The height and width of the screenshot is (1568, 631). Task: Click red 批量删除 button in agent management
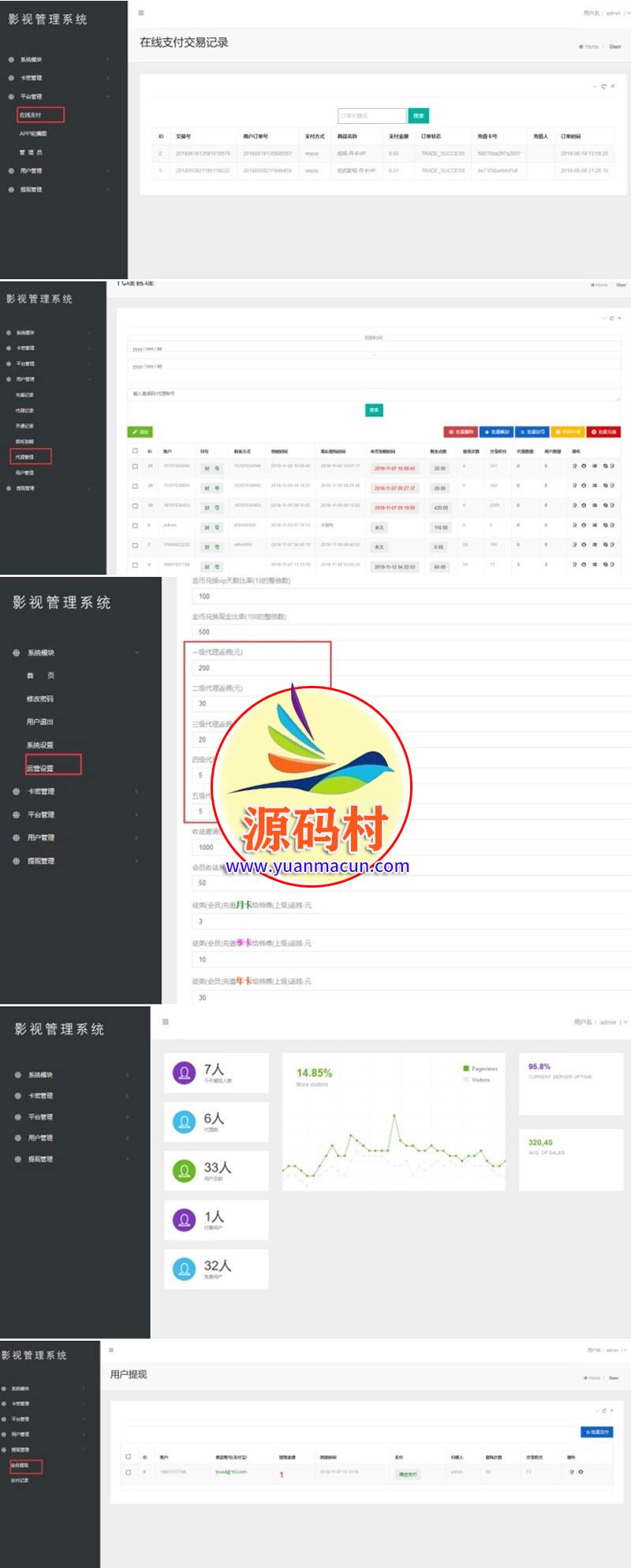[x=461, y=432]
